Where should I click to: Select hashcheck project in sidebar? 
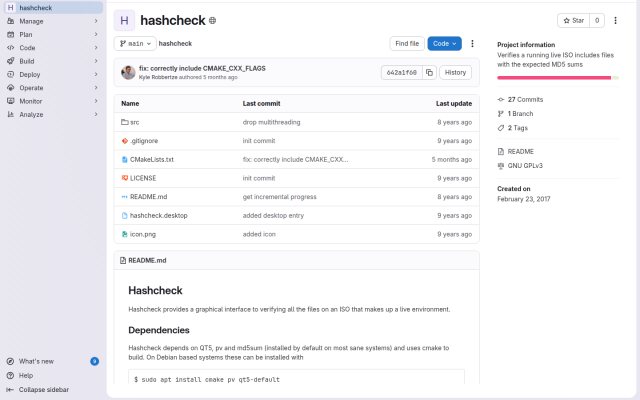coord(53,8)
